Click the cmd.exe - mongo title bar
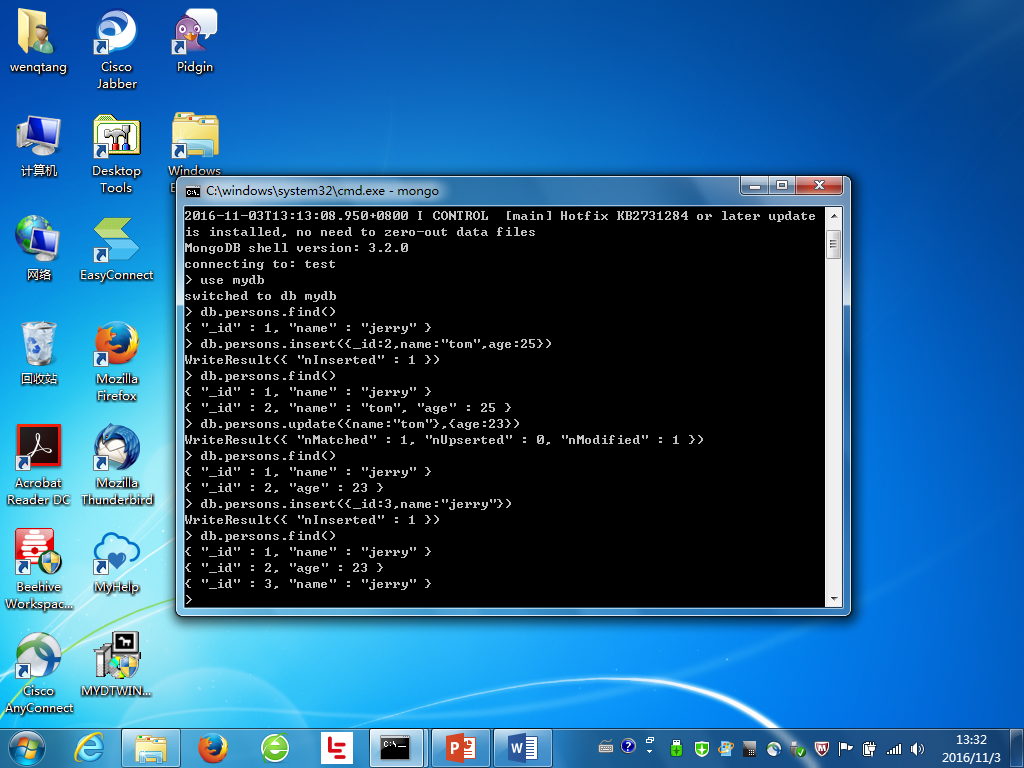 [x=457, y=191]
